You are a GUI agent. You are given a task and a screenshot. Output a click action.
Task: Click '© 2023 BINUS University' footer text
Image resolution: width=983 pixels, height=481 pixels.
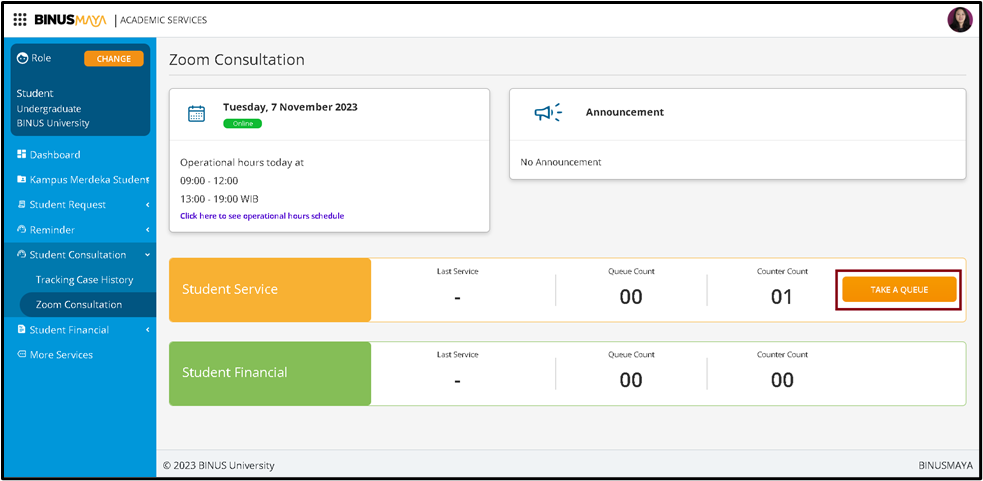(218, 466)
